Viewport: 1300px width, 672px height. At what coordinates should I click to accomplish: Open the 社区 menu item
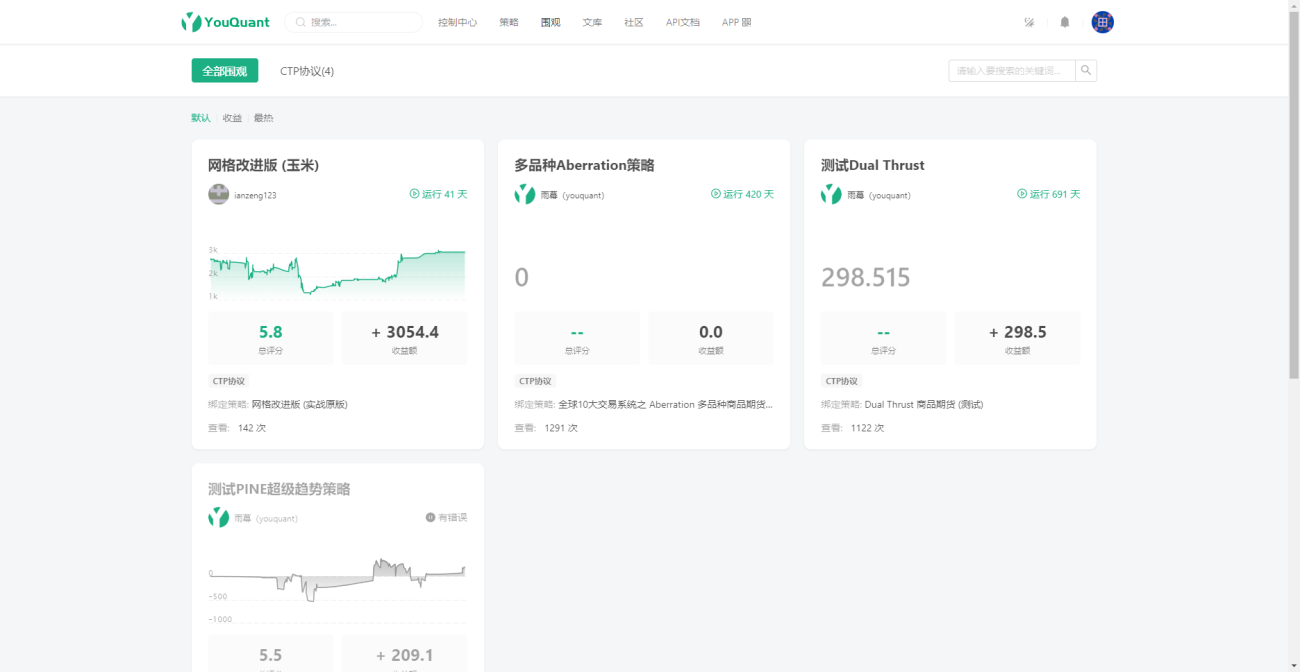(x=634, y=22)
